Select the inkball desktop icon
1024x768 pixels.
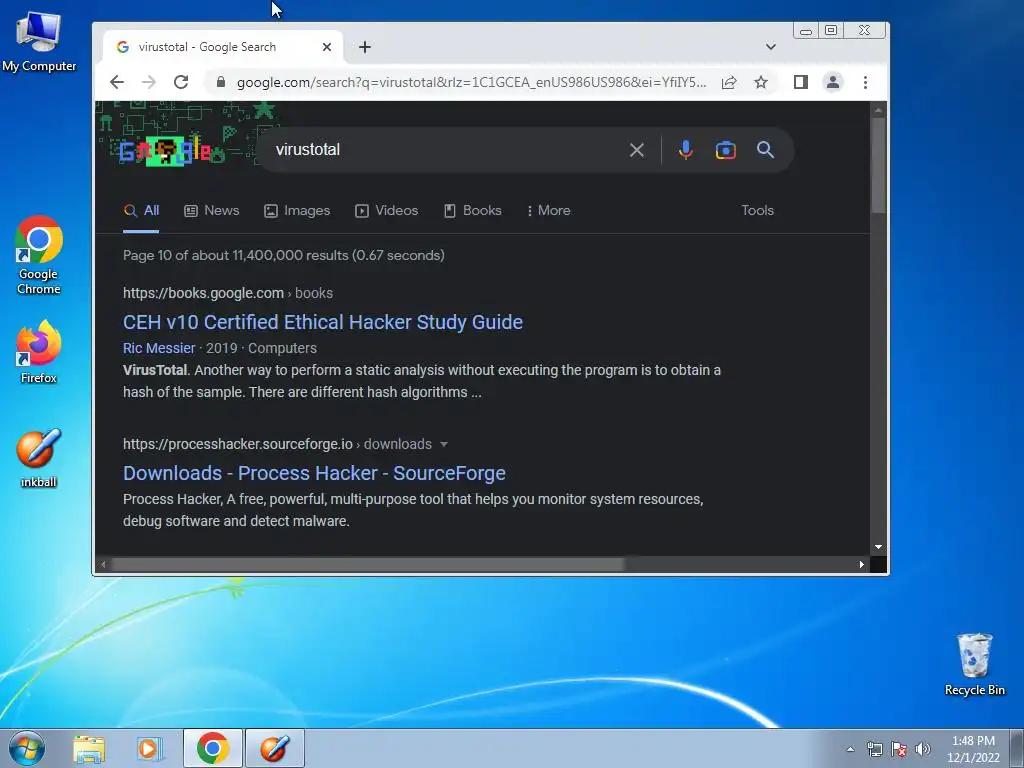(39, 458)
